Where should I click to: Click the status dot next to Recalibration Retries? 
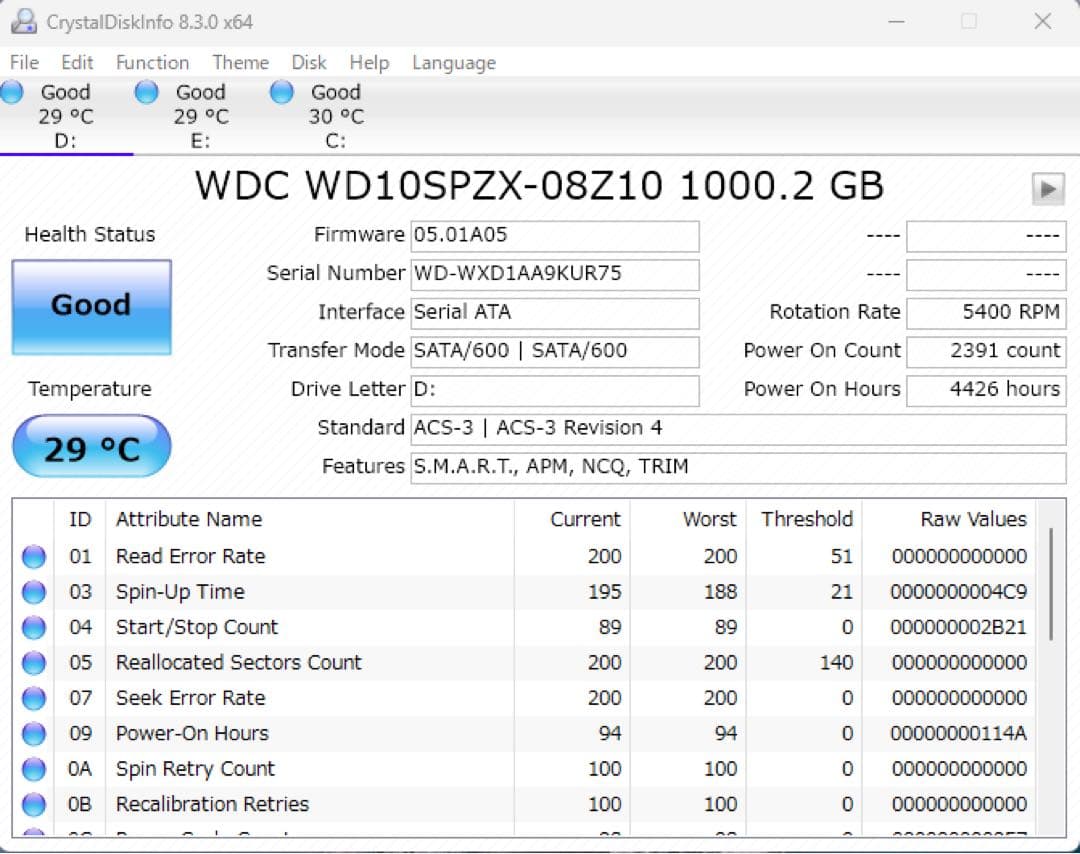tap(33, 804)
